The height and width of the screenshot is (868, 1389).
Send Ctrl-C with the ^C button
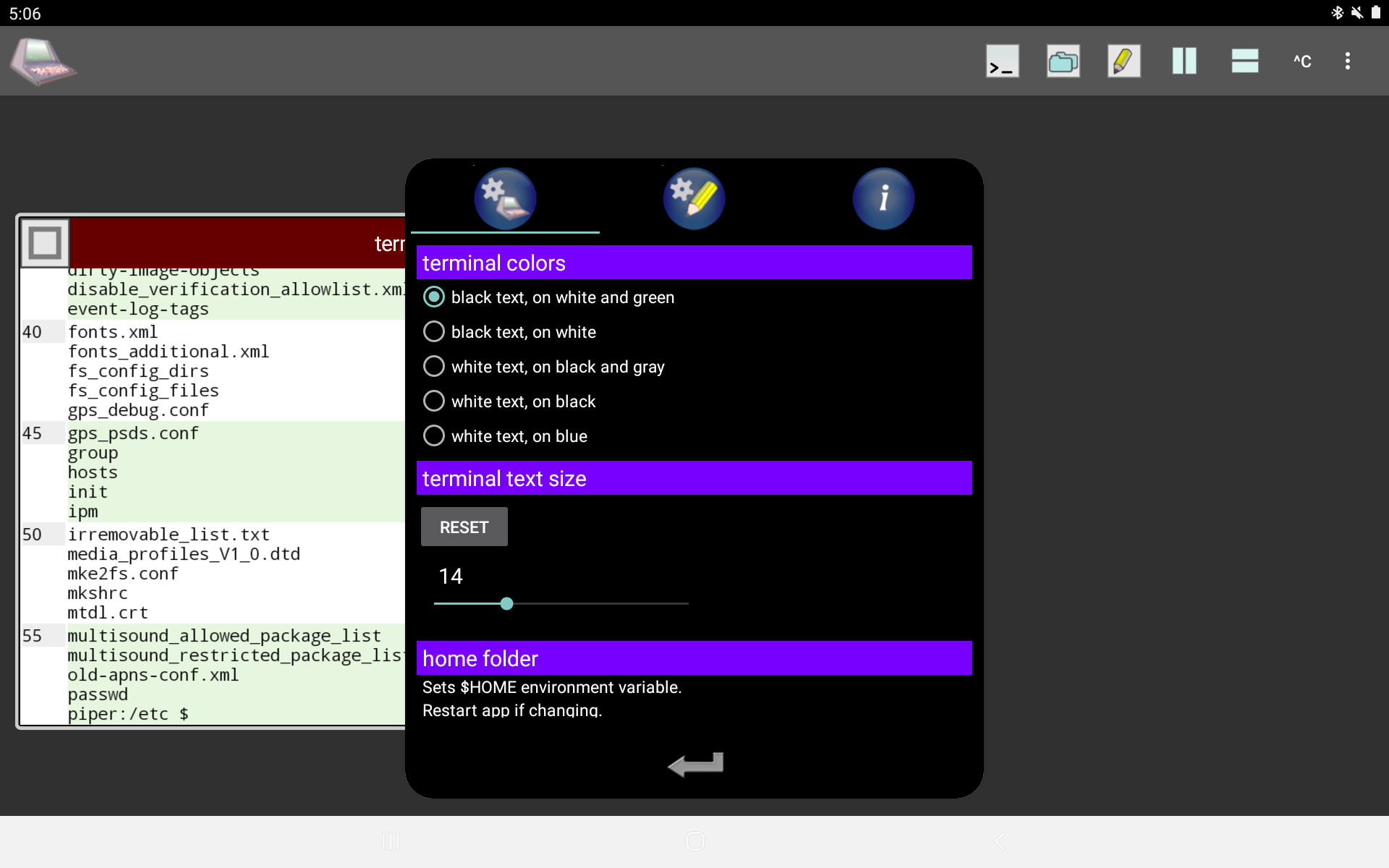[x=1302, y=61]
